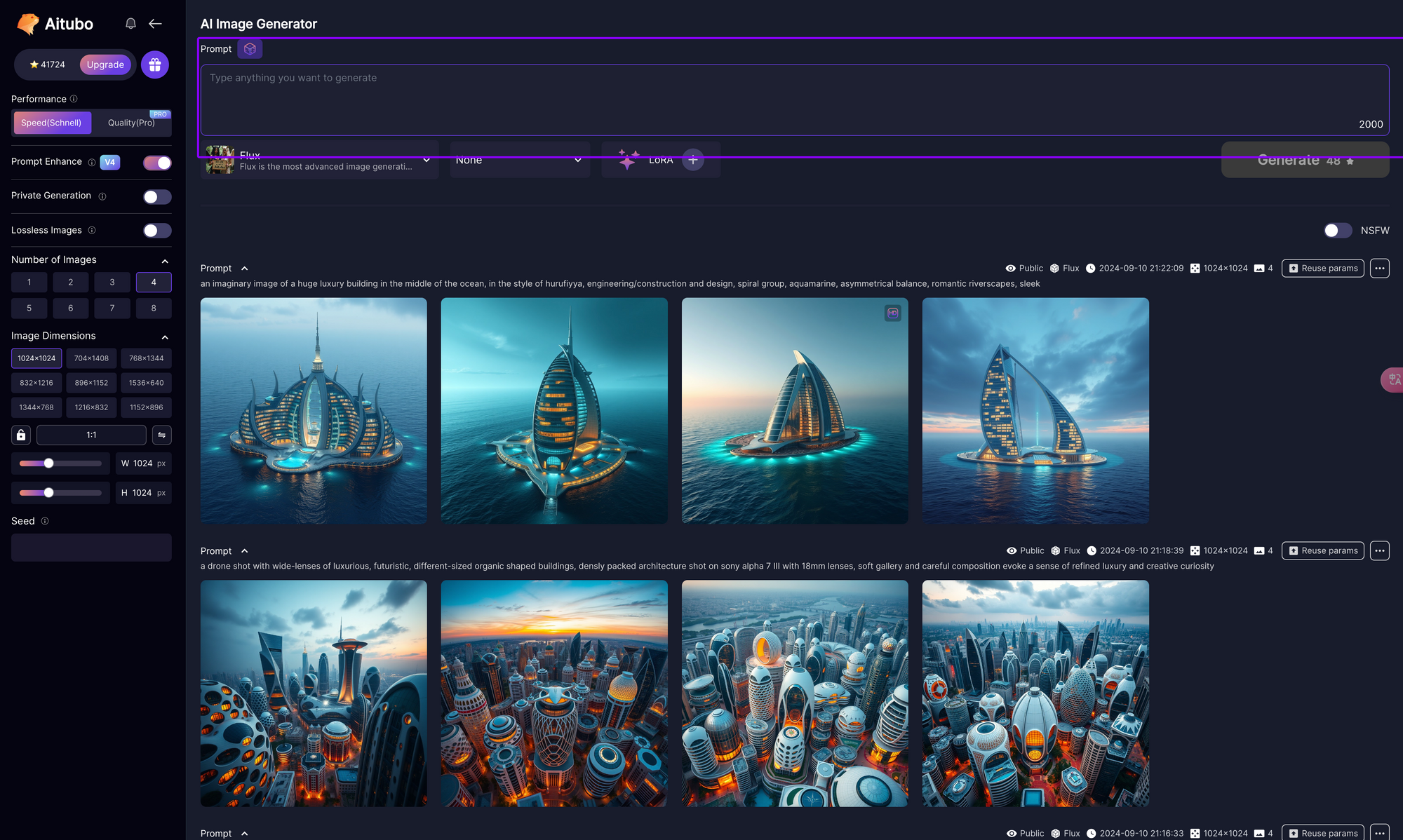Viewport: 1403px width, 840px height.
Task: Open Lossless Images info icon
Action: pos(92,230)
